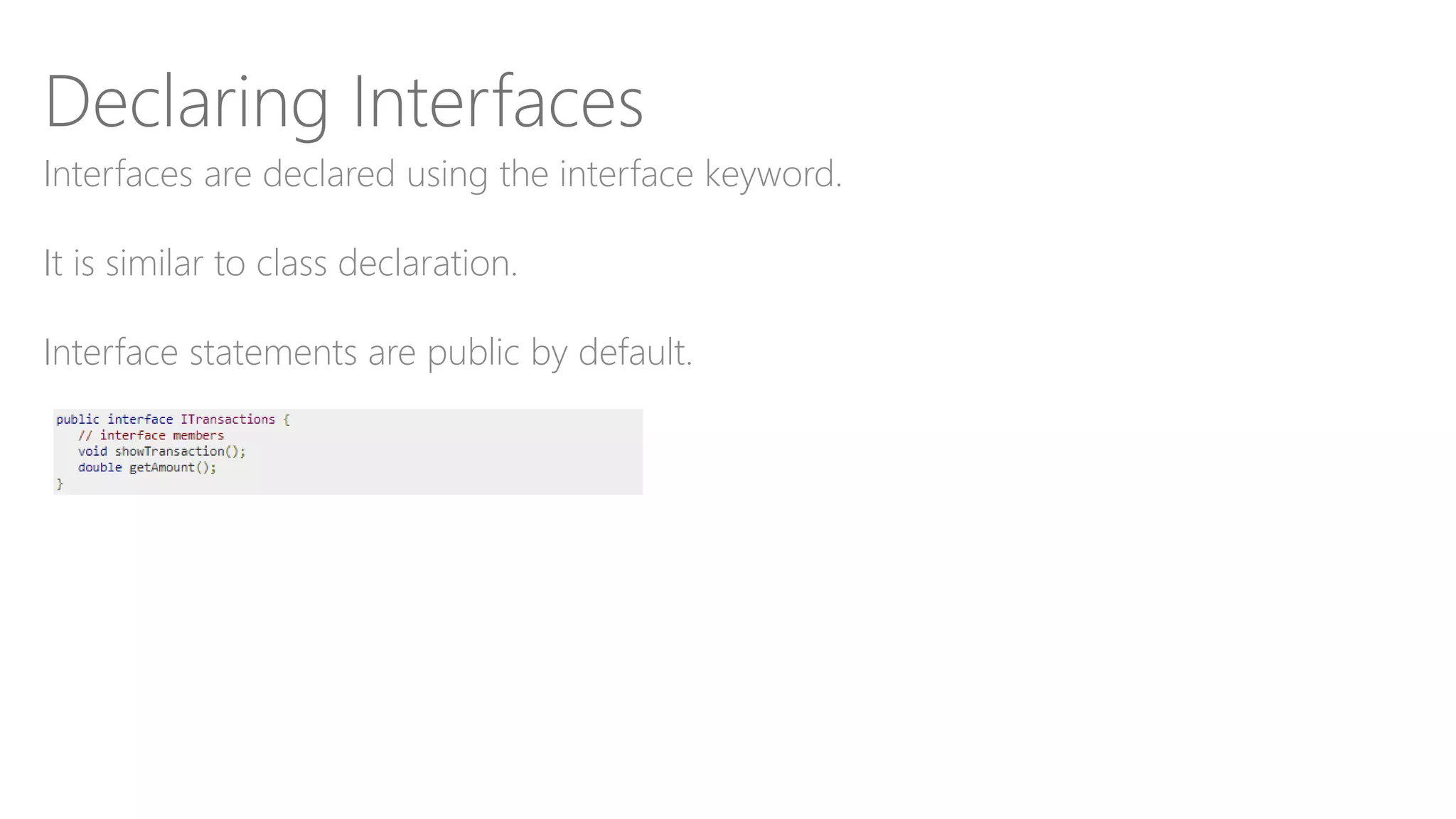This screenshot has height=819, width=1456.
Task: Click the 'It is similar to class declaration' line
Action: [280, 263]
